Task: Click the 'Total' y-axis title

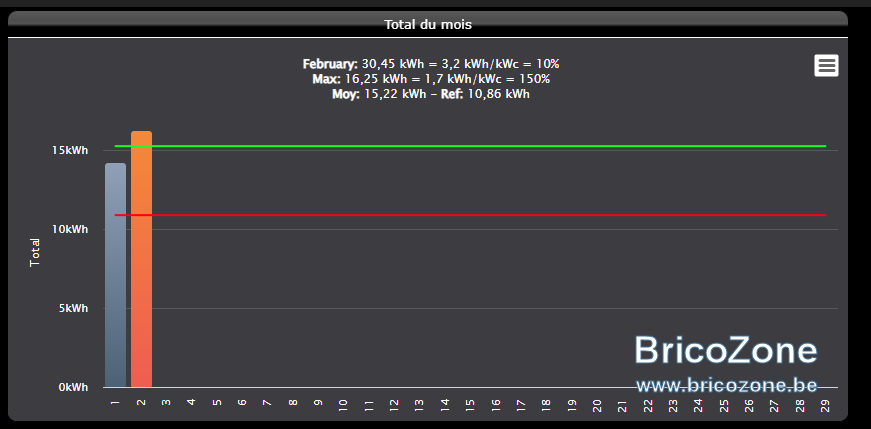Action: (35, 252)
